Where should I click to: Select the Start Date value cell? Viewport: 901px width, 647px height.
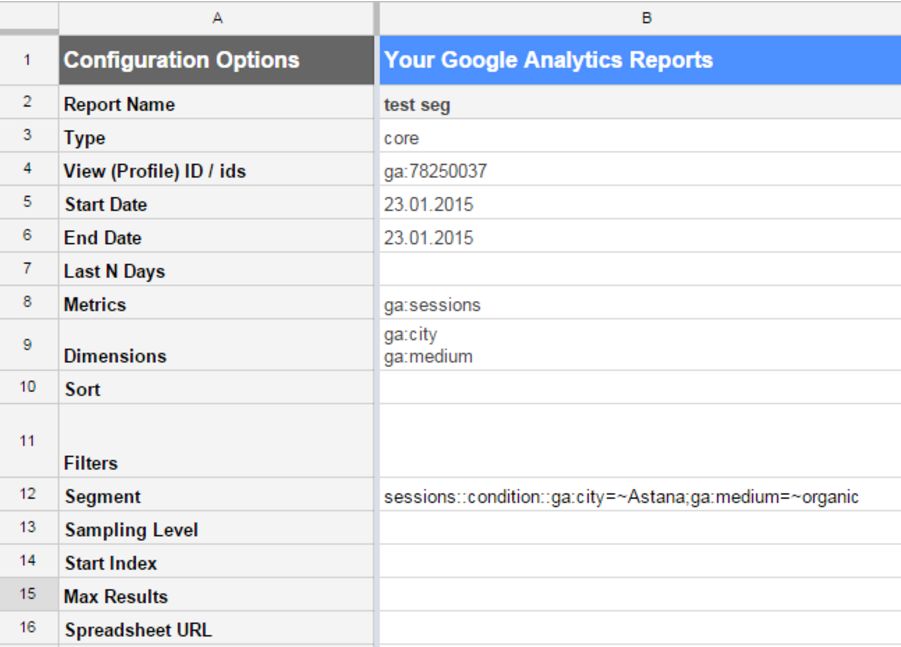tap(640, 205)
